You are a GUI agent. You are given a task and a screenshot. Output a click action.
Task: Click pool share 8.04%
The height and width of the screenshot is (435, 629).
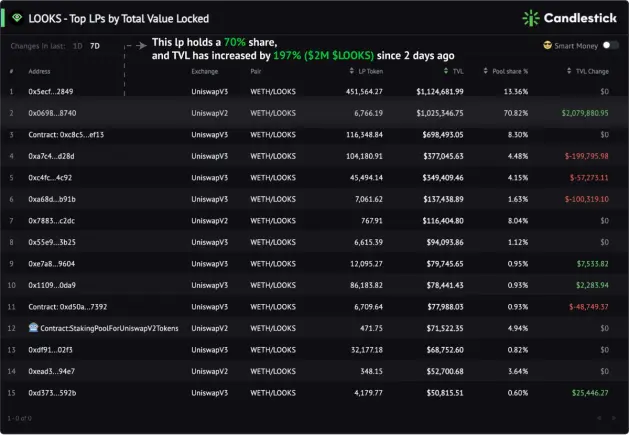518,221
